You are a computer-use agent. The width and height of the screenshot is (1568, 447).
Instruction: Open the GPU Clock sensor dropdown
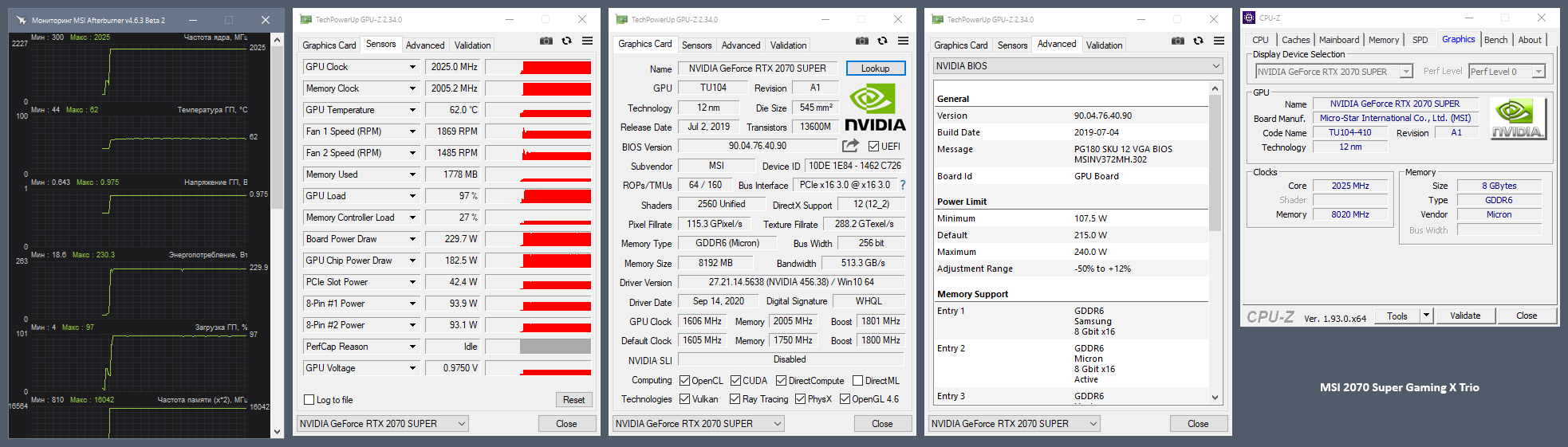412,67
